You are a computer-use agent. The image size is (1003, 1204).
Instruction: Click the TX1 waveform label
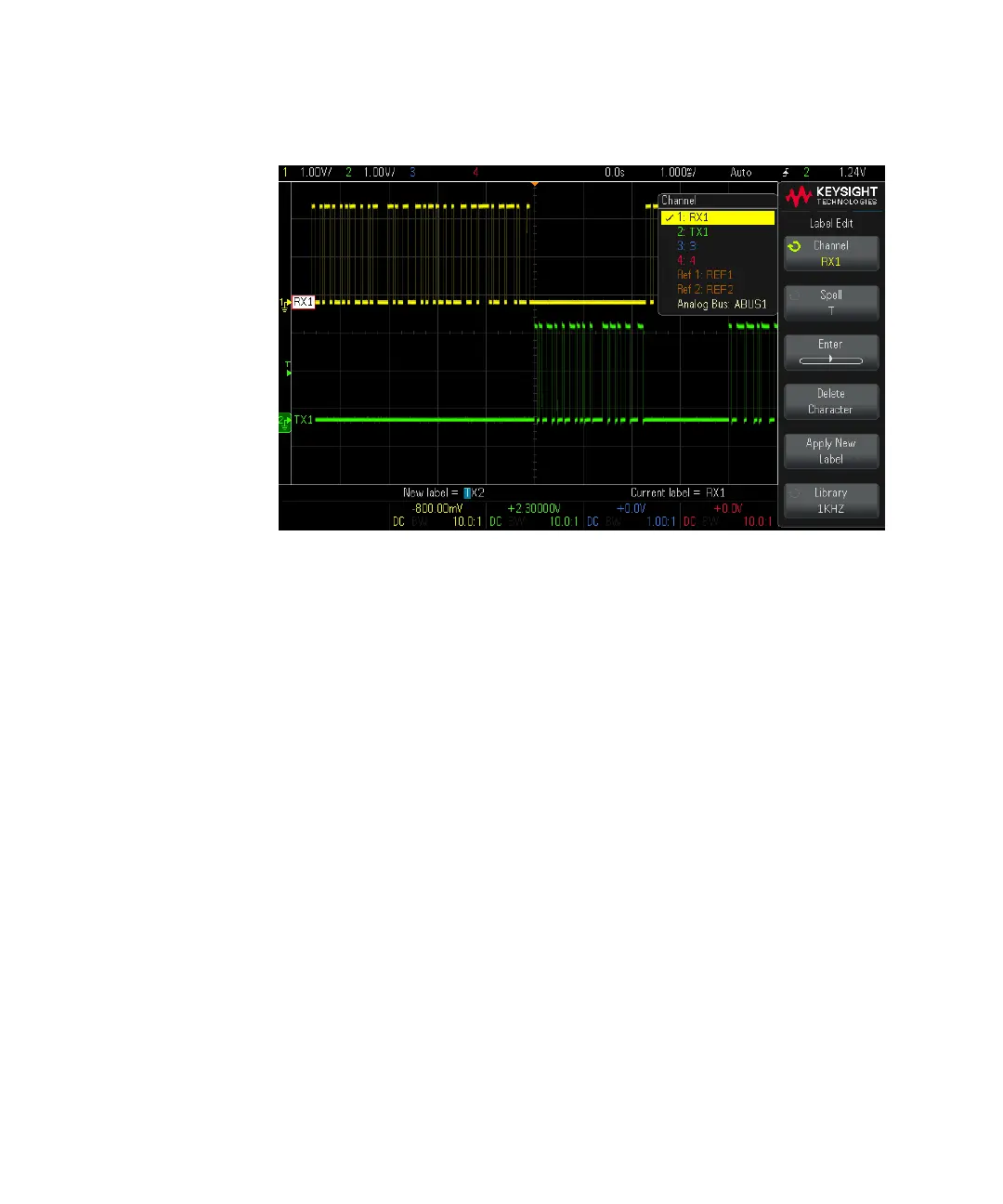[x=304, y=420]
